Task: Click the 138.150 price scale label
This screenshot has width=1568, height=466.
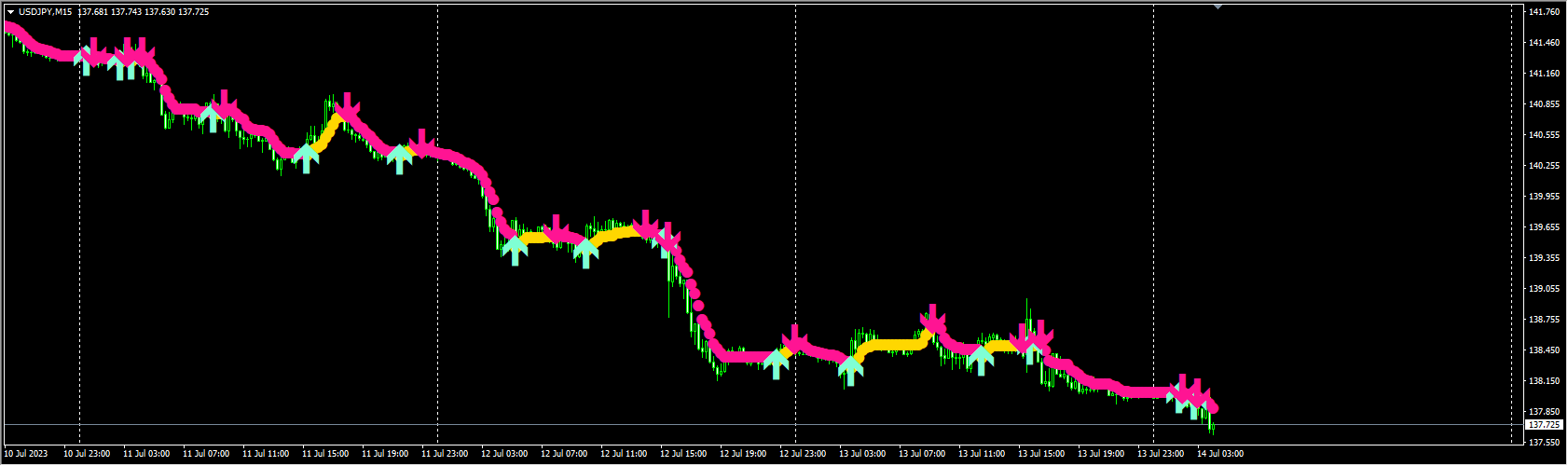Action: (x=1545, y=381)
